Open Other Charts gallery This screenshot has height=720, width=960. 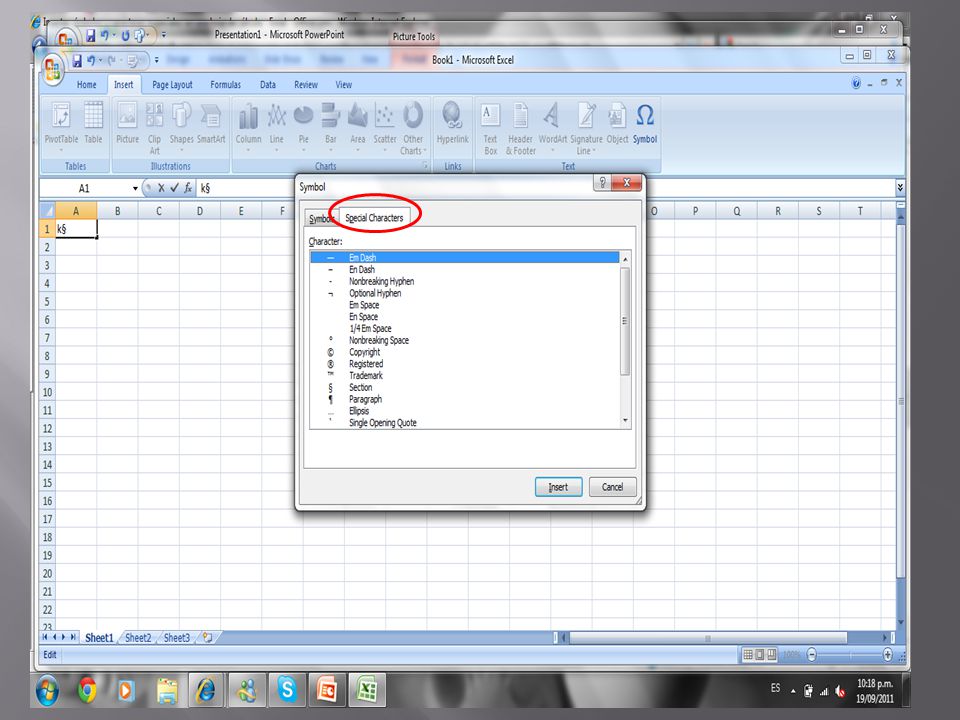pyautogui.click(x=413, y=127)
